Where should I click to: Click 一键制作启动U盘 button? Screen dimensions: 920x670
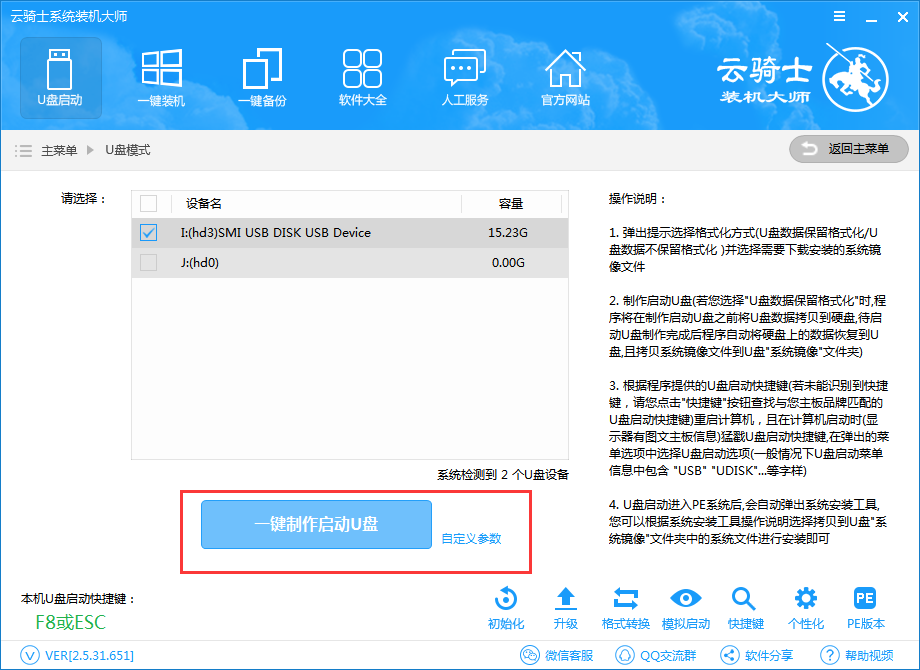(316, 525)
